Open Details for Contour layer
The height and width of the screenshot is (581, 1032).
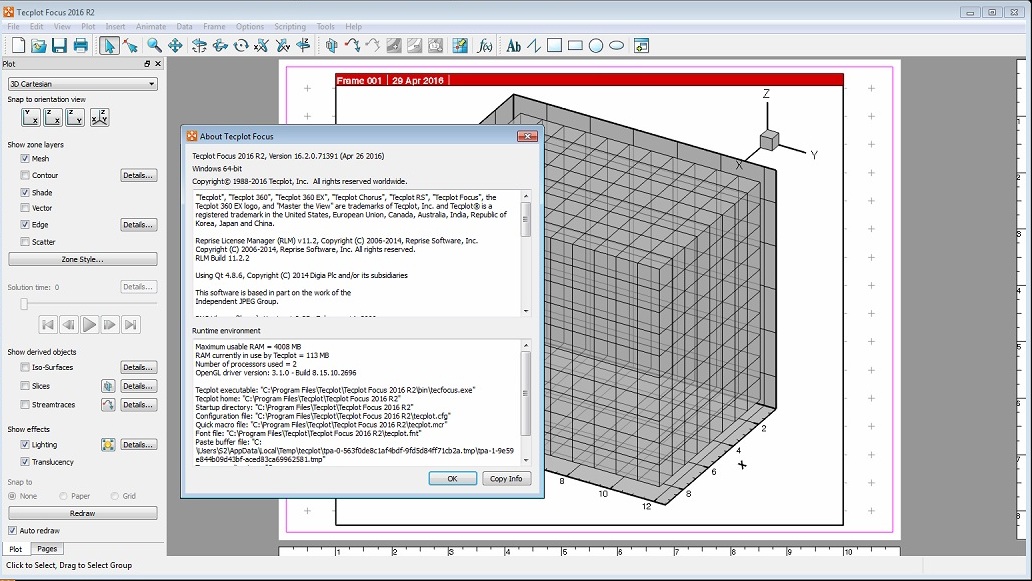pos(138,176)
